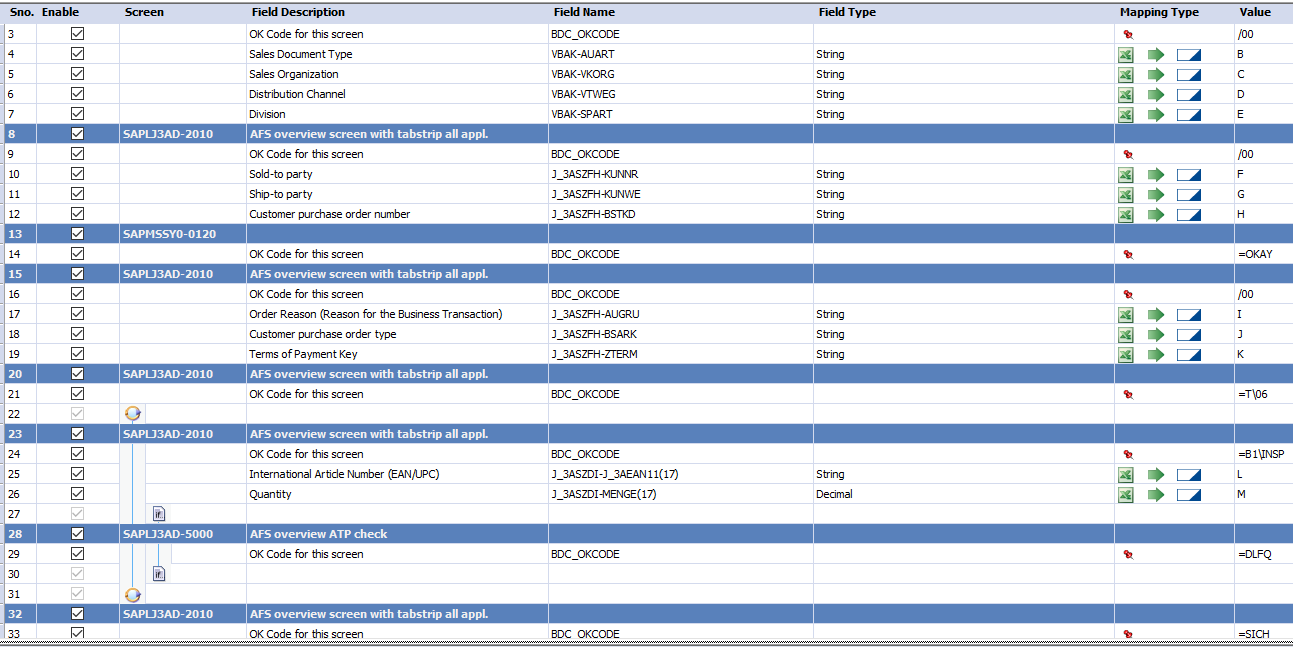Click the blue field icon for Division row
Screen dimensions: 1293x647
1188,114
